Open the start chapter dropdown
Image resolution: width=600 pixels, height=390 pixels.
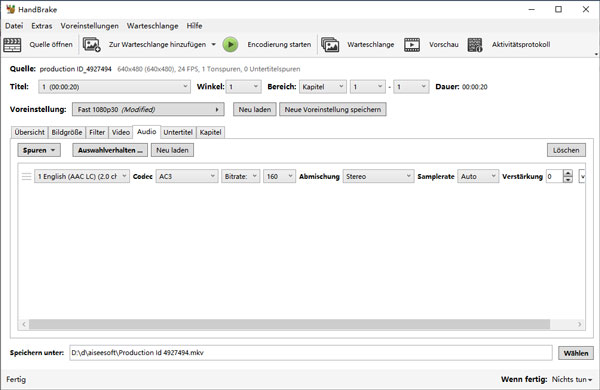[367, 87]
